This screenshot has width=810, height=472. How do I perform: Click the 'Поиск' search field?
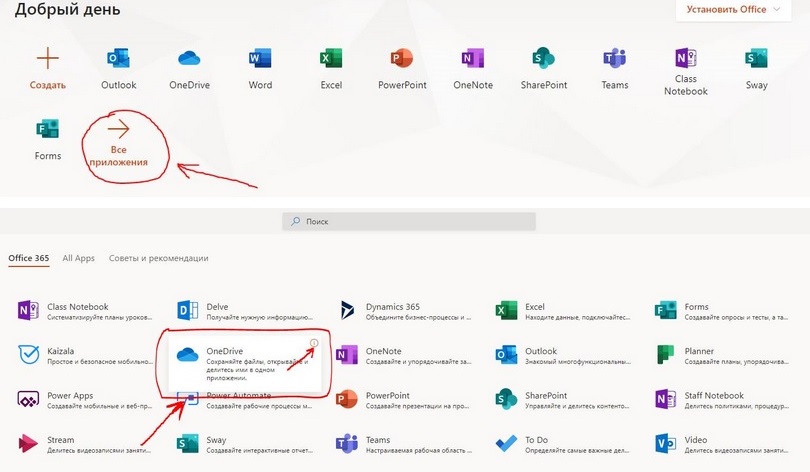click(409, 221)
